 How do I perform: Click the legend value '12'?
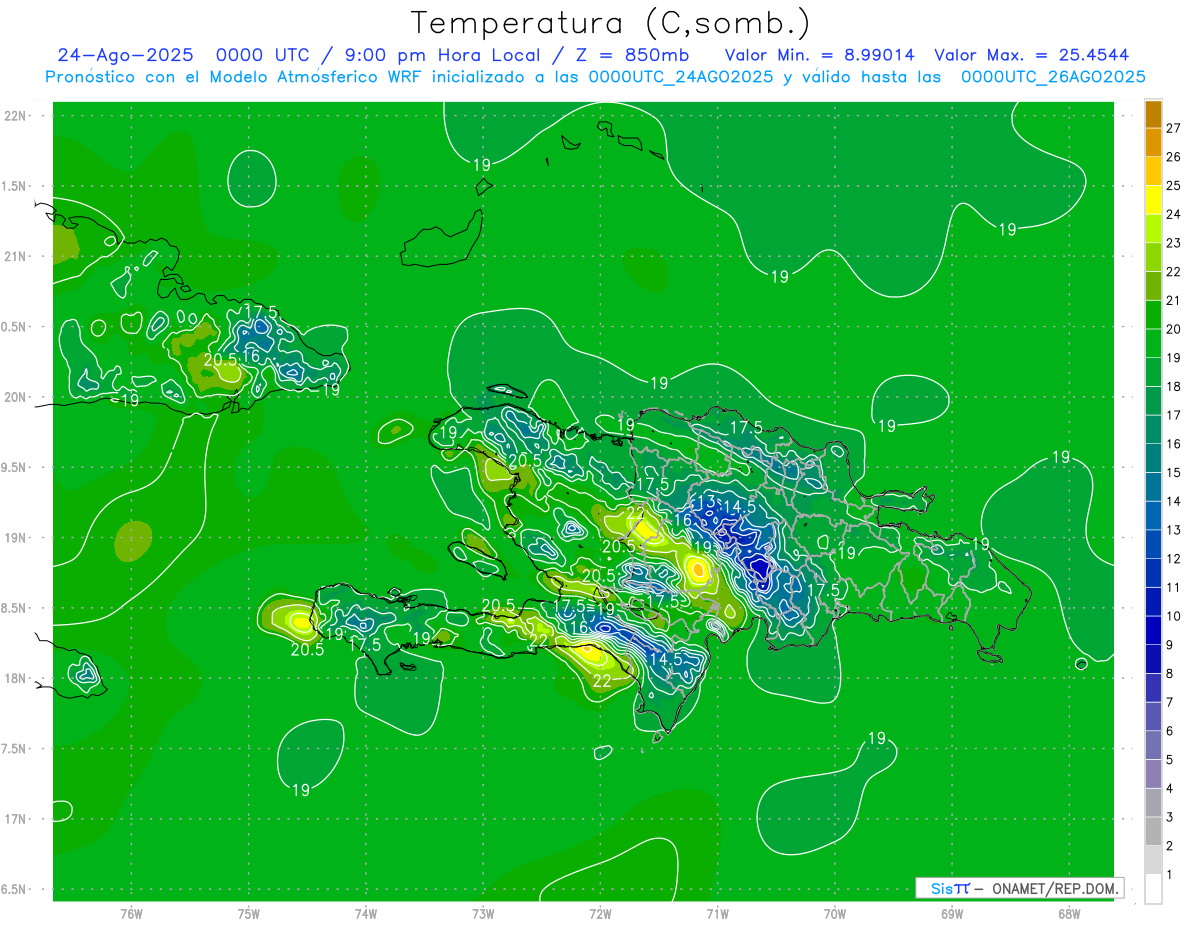pyautogui.click(x=1173, y=558)
